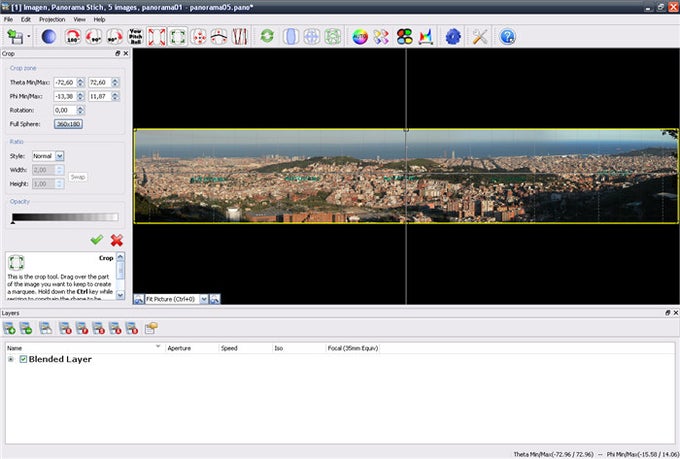Click the Theta Max spinner arrows
The width and height of the screenshot is (680, 459).
[x=115, y=82]
